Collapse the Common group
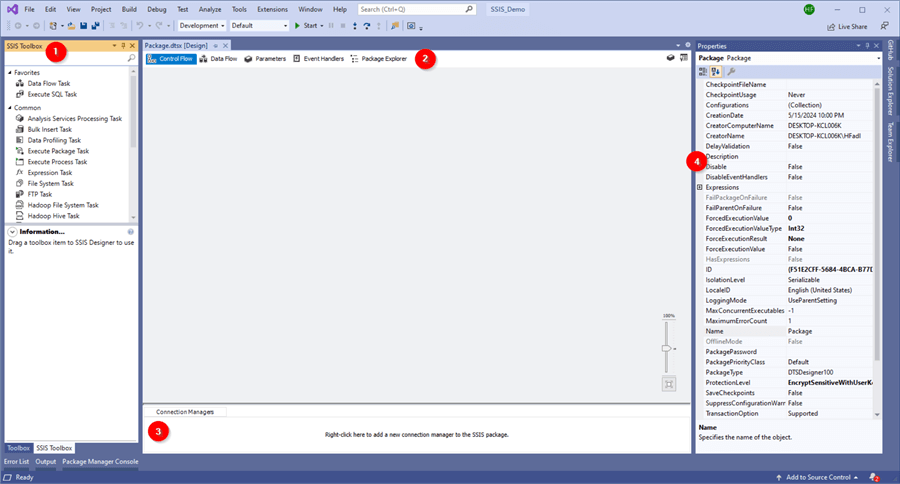 click(x=10, y=108)
